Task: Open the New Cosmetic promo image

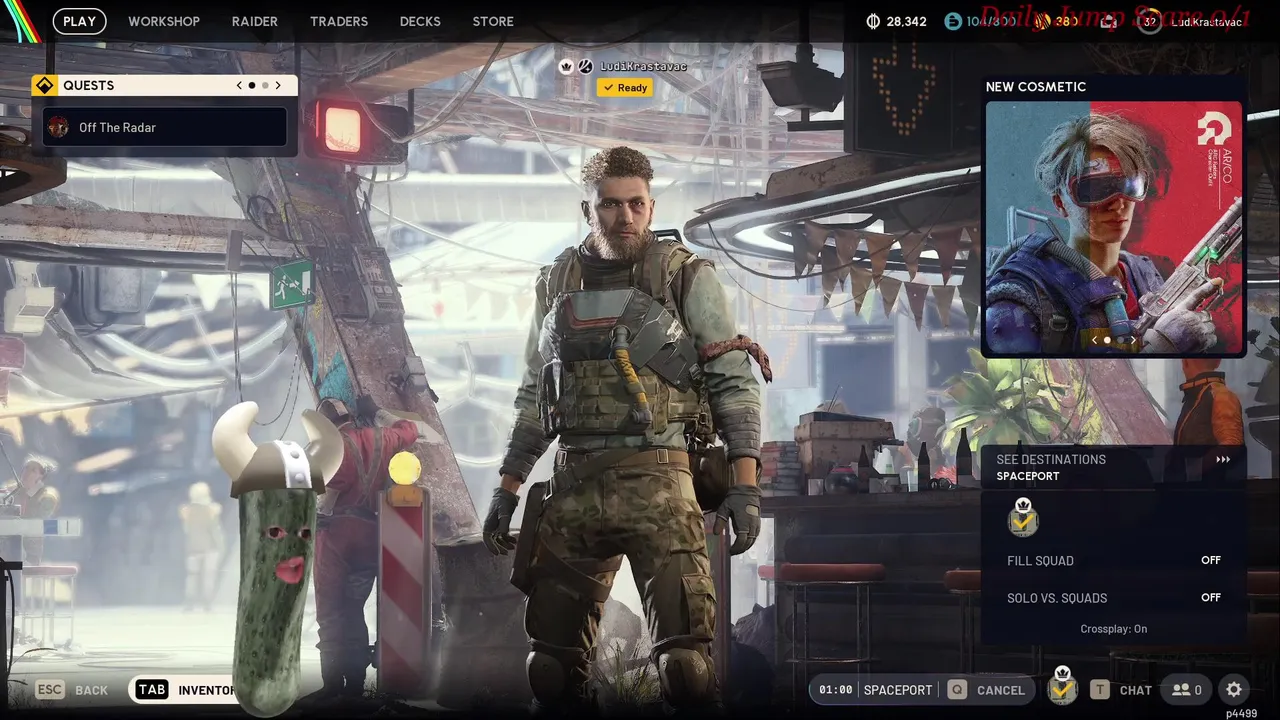Action: [1114, 228]
